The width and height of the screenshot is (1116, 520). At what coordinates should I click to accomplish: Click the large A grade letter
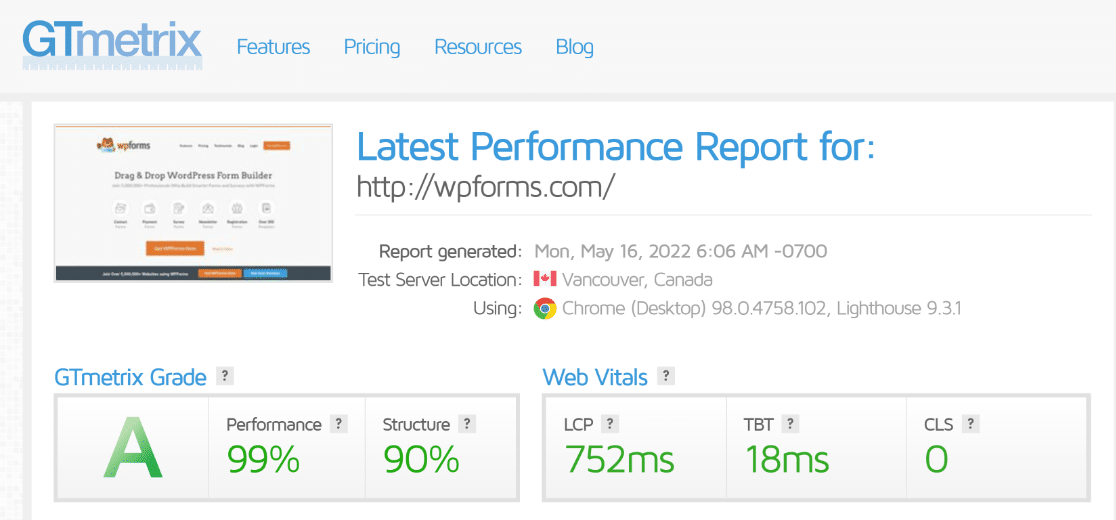[132, 449]
